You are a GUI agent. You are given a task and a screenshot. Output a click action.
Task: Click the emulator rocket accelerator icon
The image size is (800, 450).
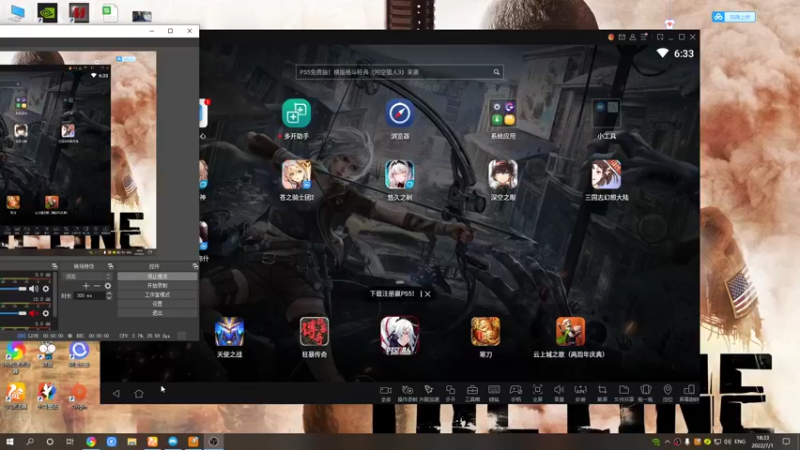[x=429, y=390]
